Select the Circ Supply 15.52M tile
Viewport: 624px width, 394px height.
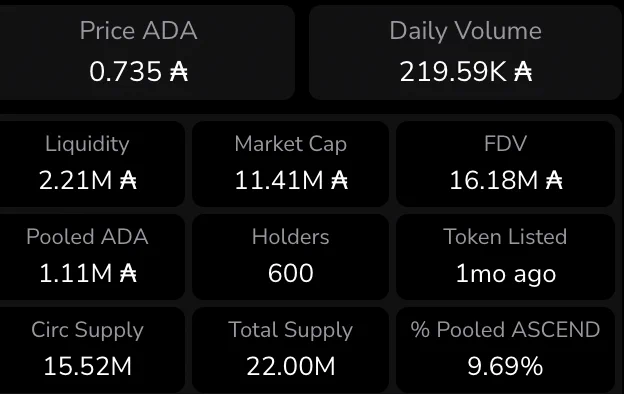tap(92, 350)
